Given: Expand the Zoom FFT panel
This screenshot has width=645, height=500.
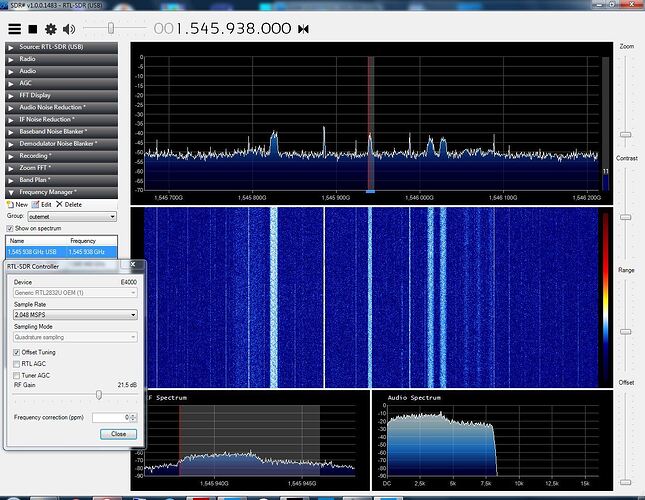Looking at the screenshot, I should 61,168.
